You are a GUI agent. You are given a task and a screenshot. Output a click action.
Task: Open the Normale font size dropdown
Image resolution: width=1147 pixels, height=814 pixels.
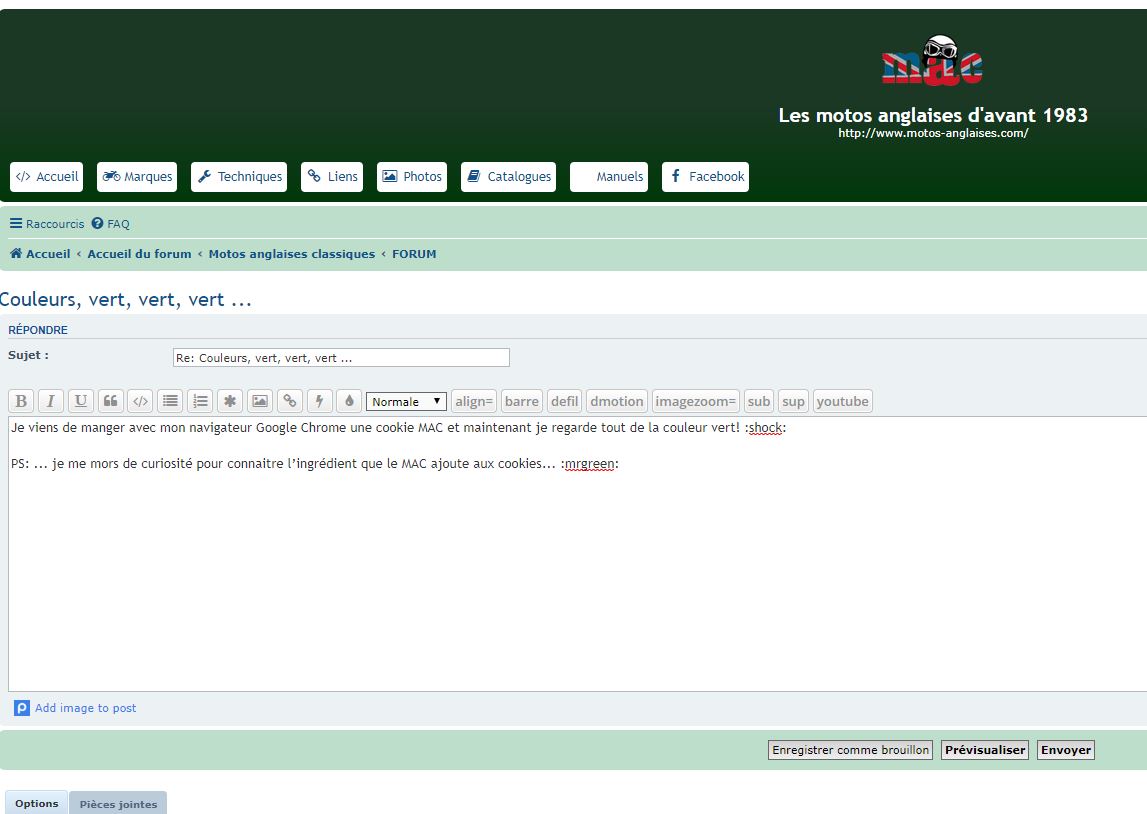click(406, 402)
